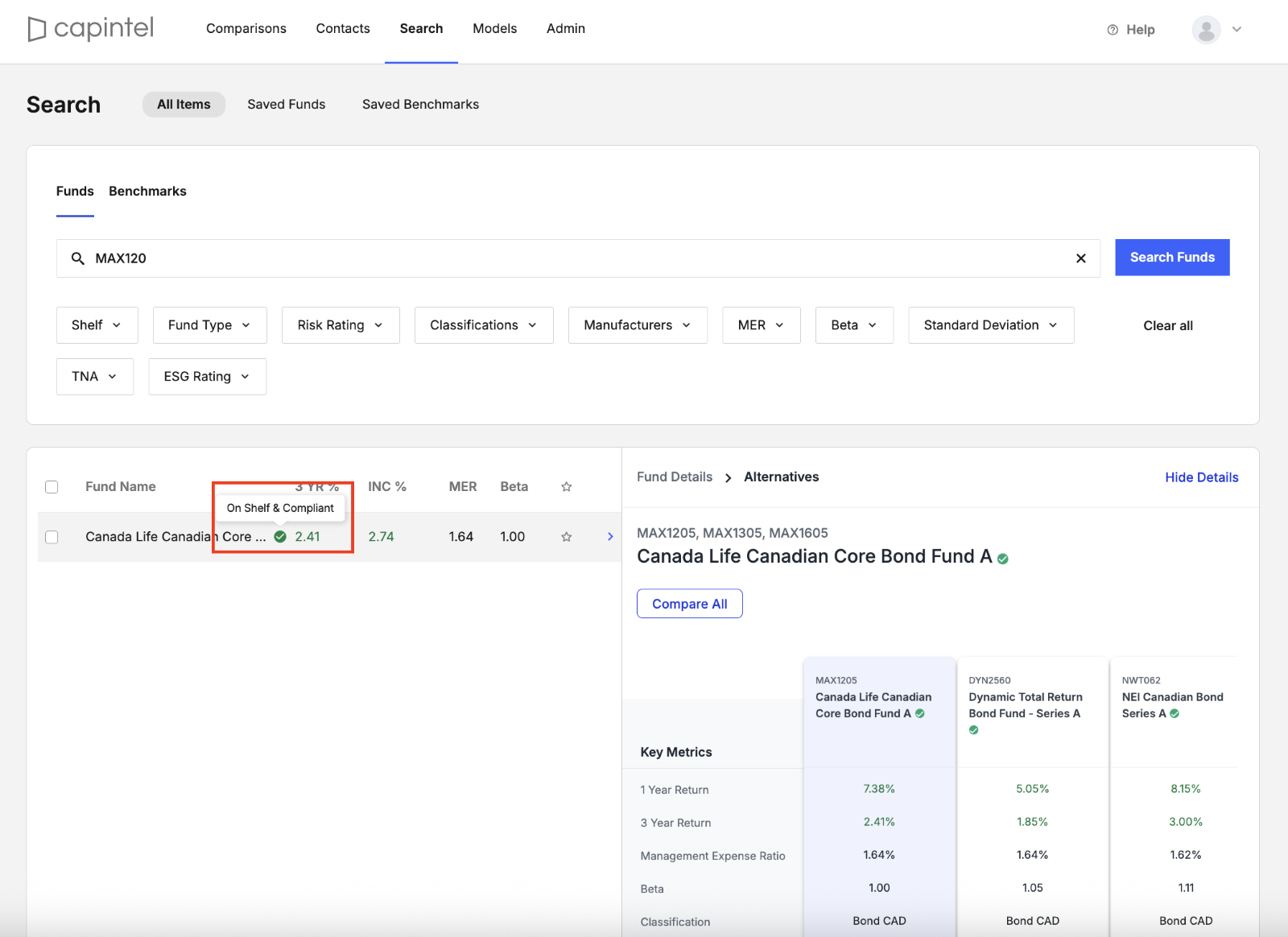The width and height of the screenshot is (1288, 937).
Task: Open Admin in top navigation
Action: click(566, 29)
